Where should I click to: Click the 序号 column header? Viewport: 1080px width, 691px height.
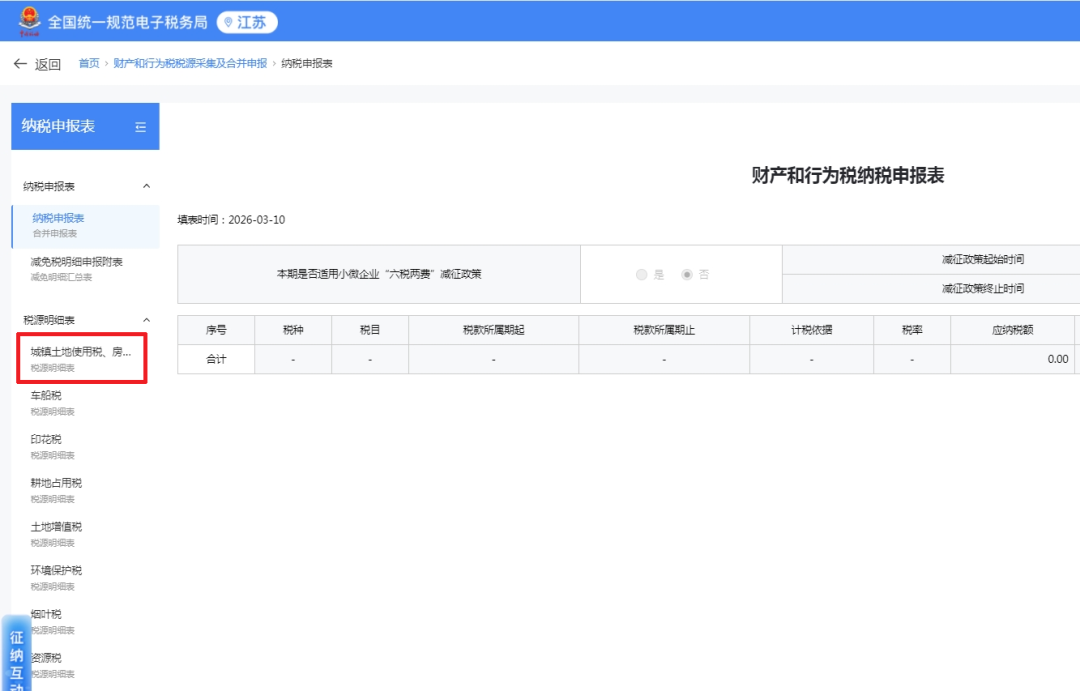(216, 330)
